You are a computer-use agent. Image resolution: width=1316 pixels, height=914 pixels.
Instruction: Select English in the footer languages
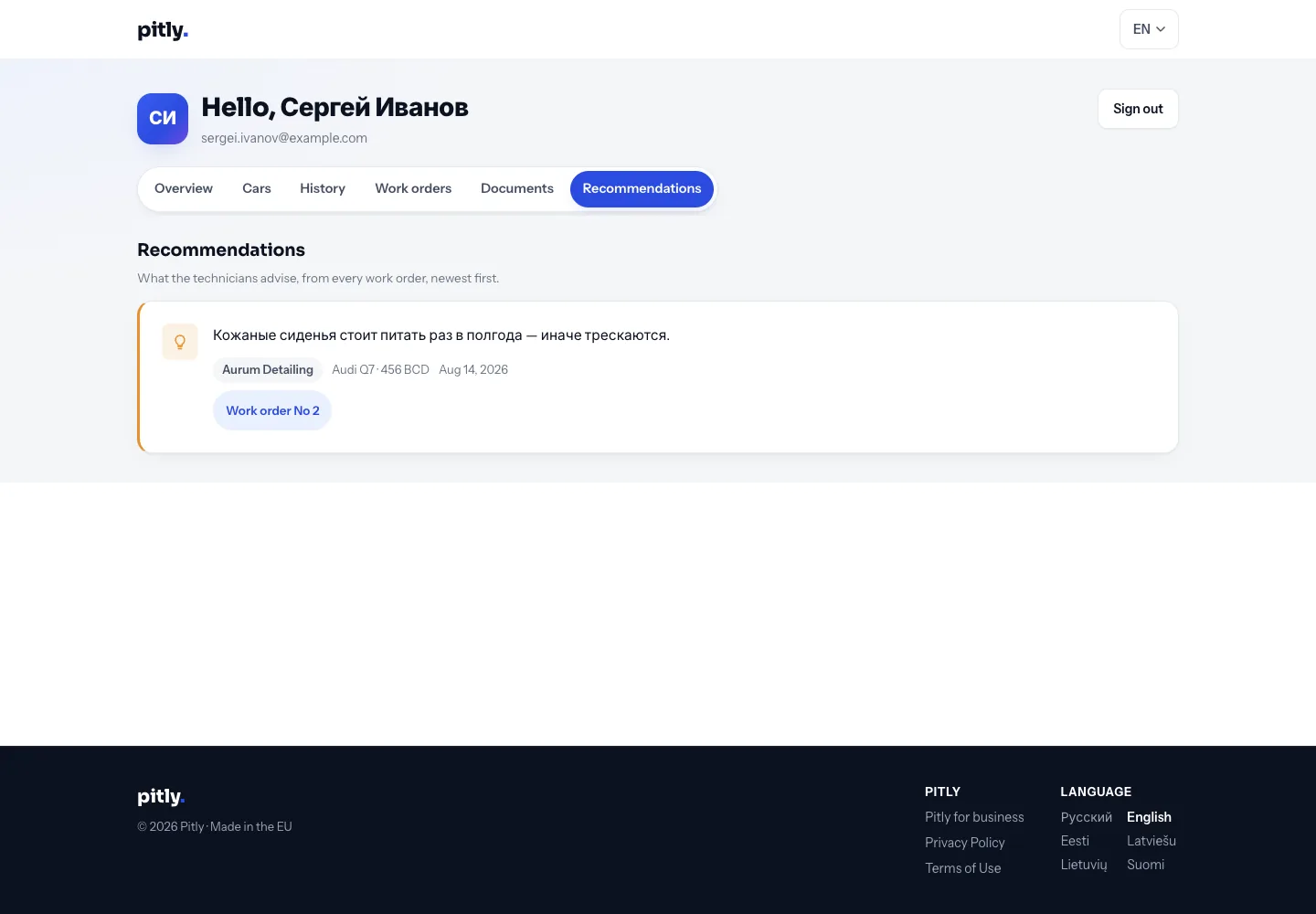(x=1149, y=817)
